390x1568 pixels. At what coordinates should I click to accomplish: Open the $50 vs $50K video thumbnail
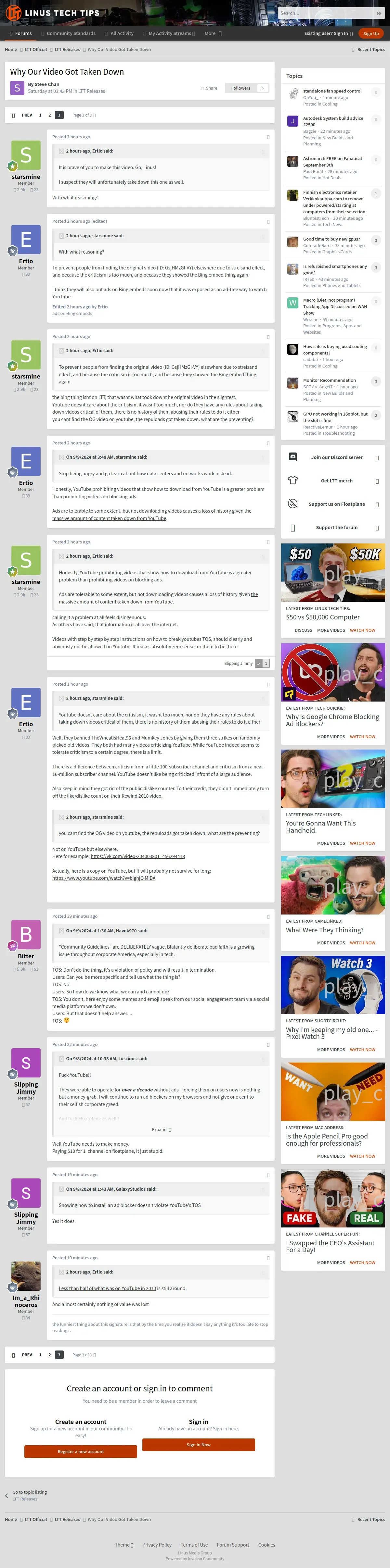[x=333, y=572]
